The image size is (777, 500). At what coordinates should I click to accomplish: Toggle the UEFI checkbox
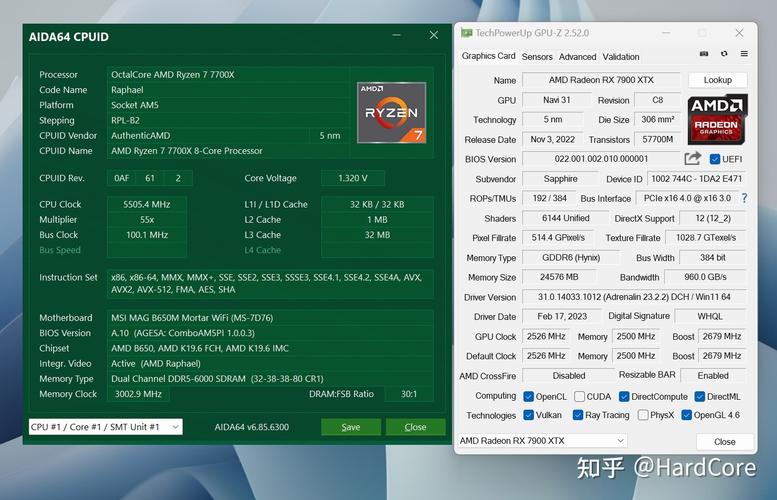(715, 159)
